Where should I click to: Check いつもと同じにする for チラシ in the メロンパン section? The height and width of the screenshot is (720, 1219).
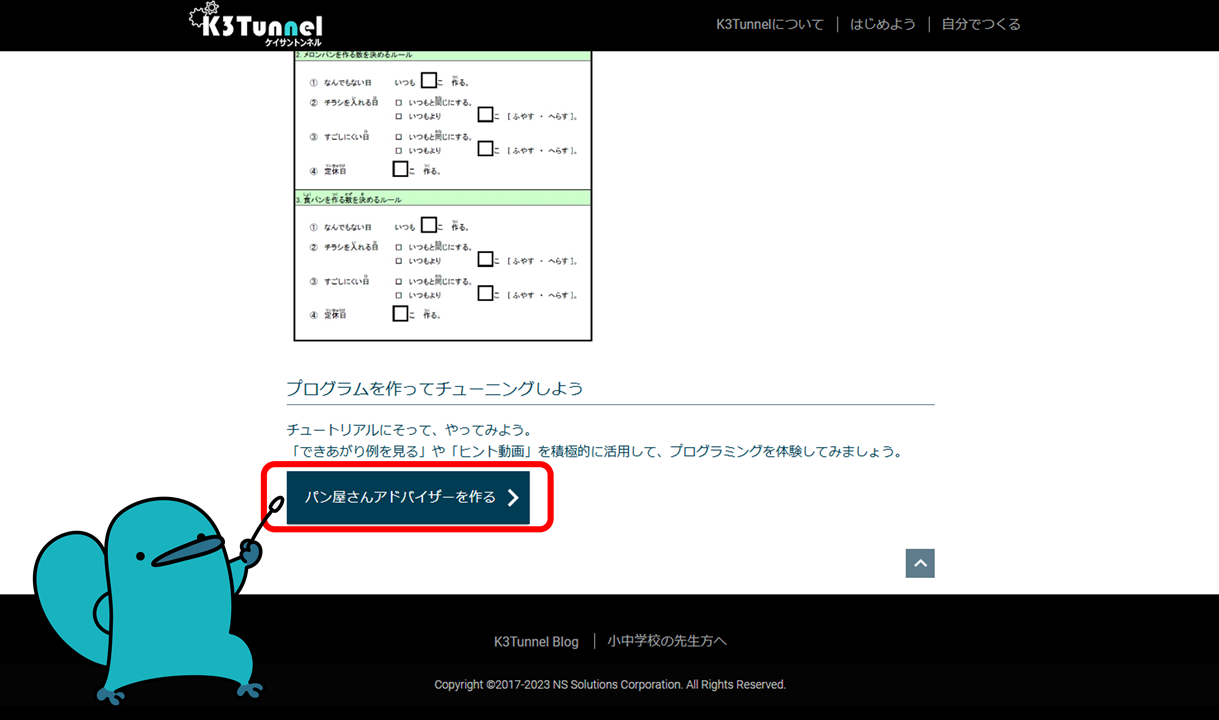click(399, 102)
